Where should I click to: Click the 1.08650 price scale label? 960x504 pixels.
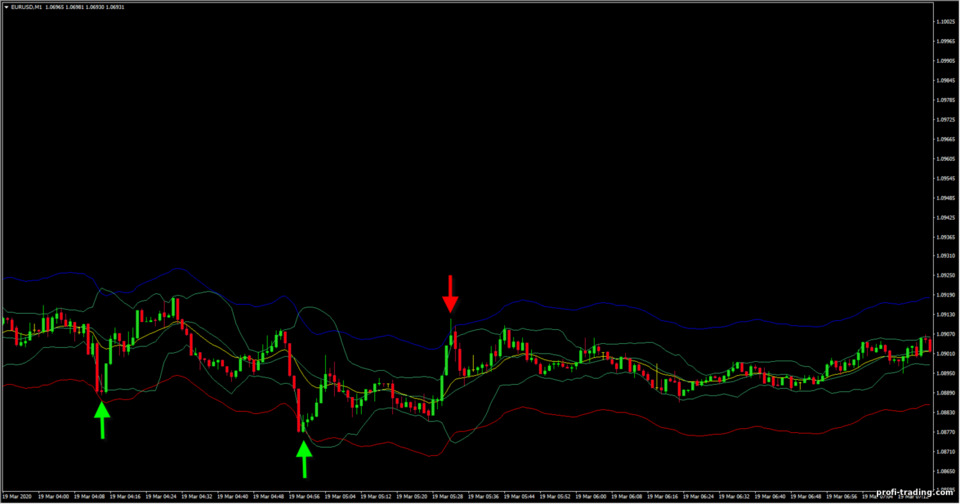coord(945,472)
